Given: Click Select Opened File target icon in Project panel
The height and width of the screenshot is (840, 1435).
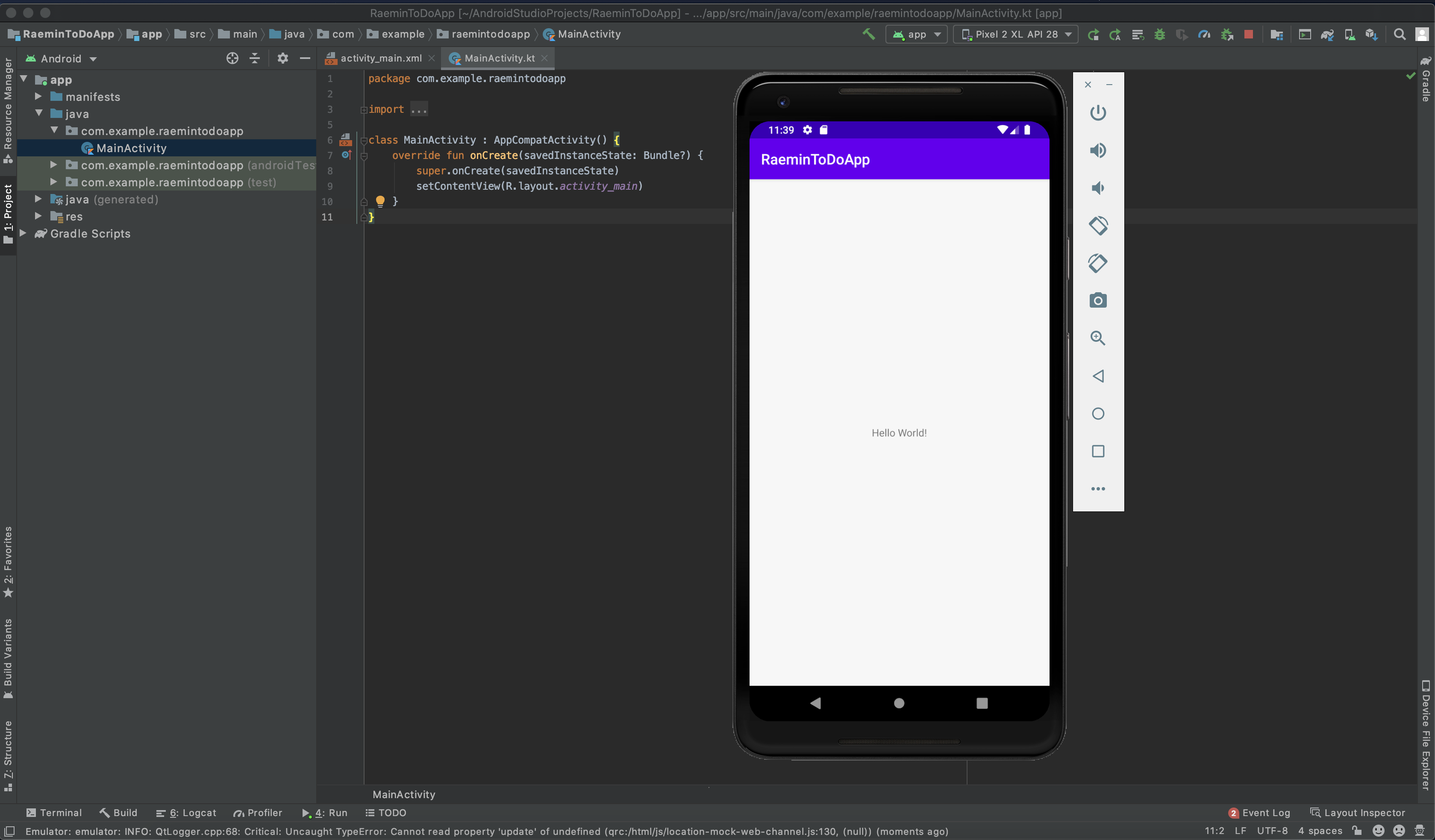Looking at the screenshot, I should pos(232,58).
